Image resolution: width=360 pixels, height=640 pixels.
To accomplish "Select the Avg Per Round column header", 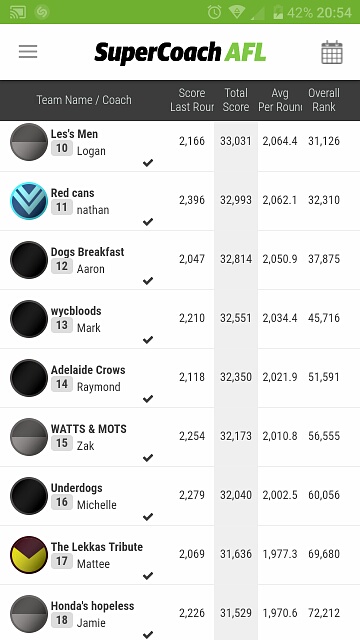I will 280,100.
